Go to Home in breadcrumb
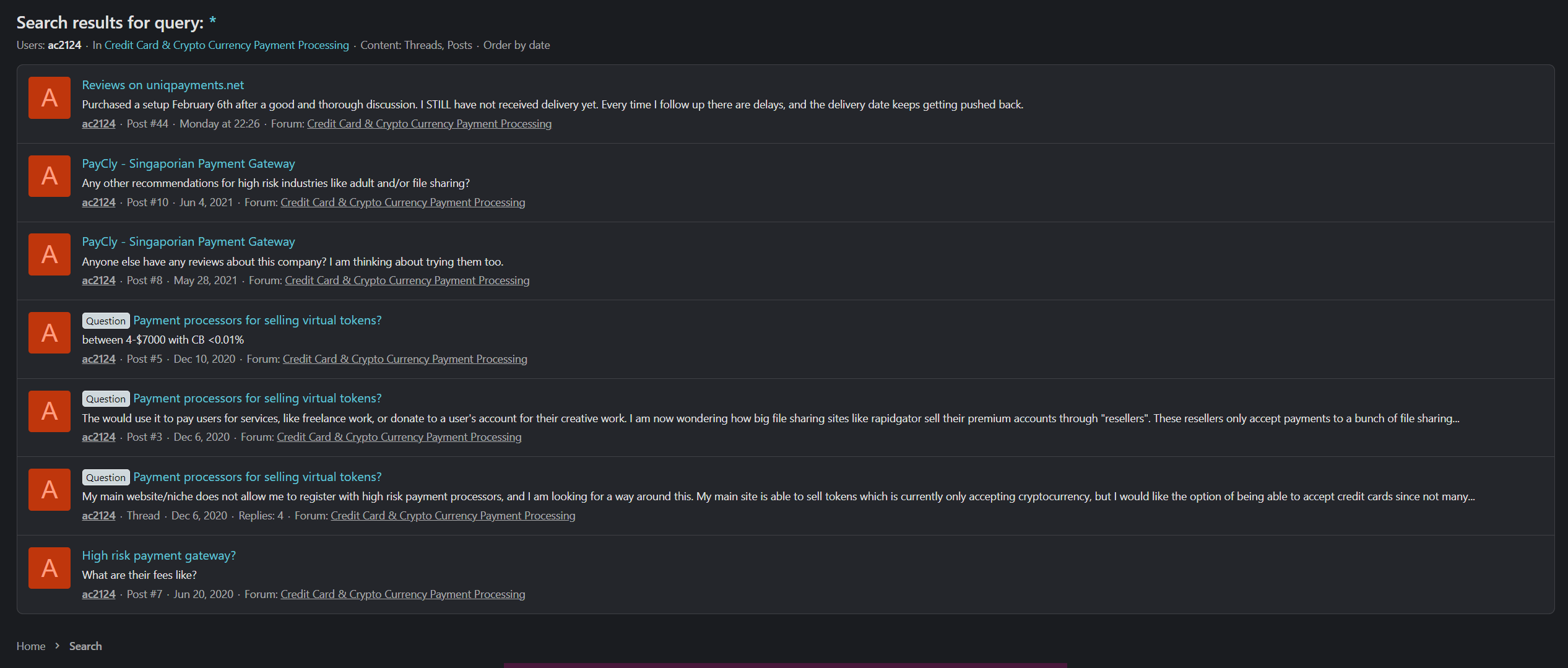 coord(31,646)
